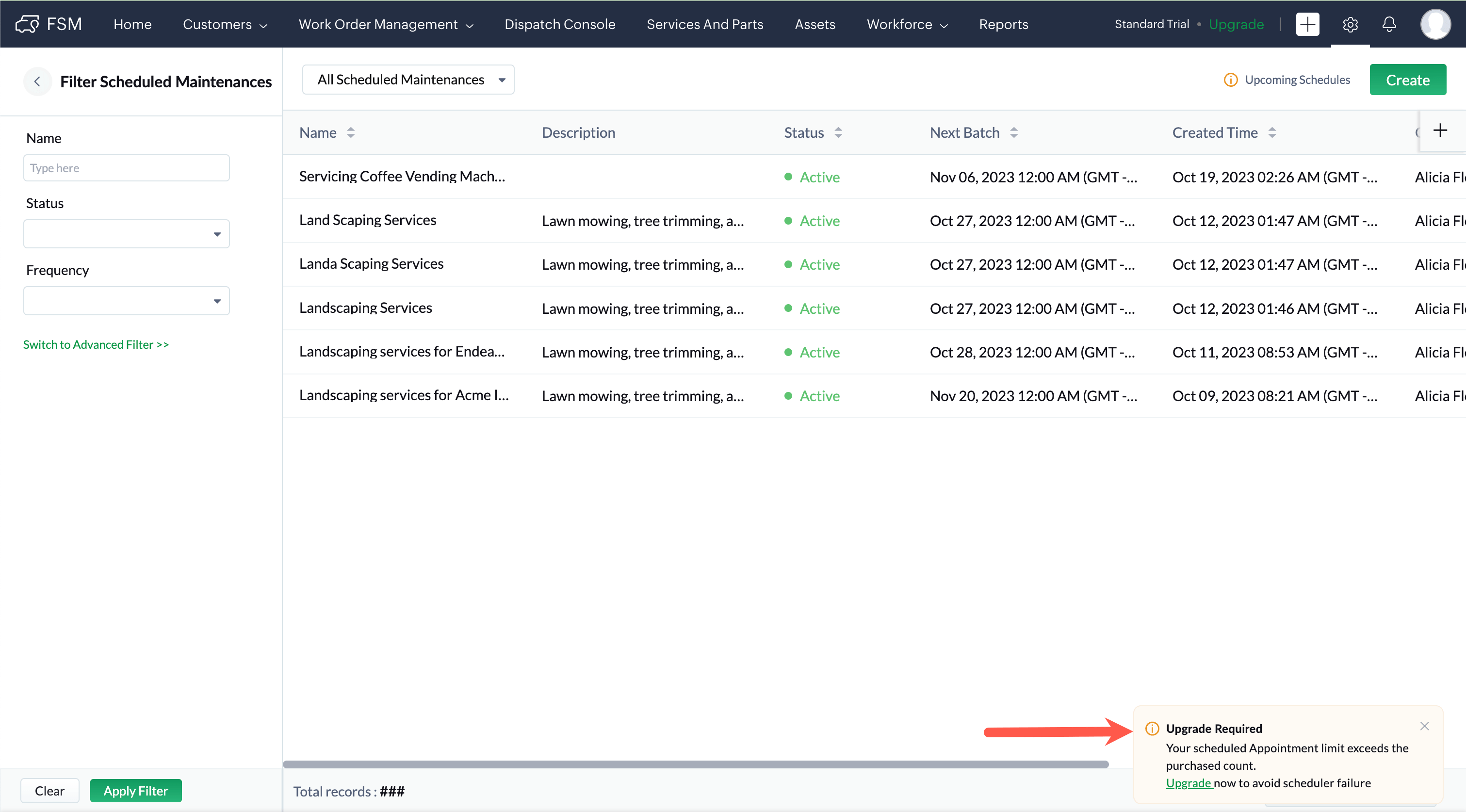Open the Landscaping Services record
The image size is (1466, 812).
click(365, 308)
